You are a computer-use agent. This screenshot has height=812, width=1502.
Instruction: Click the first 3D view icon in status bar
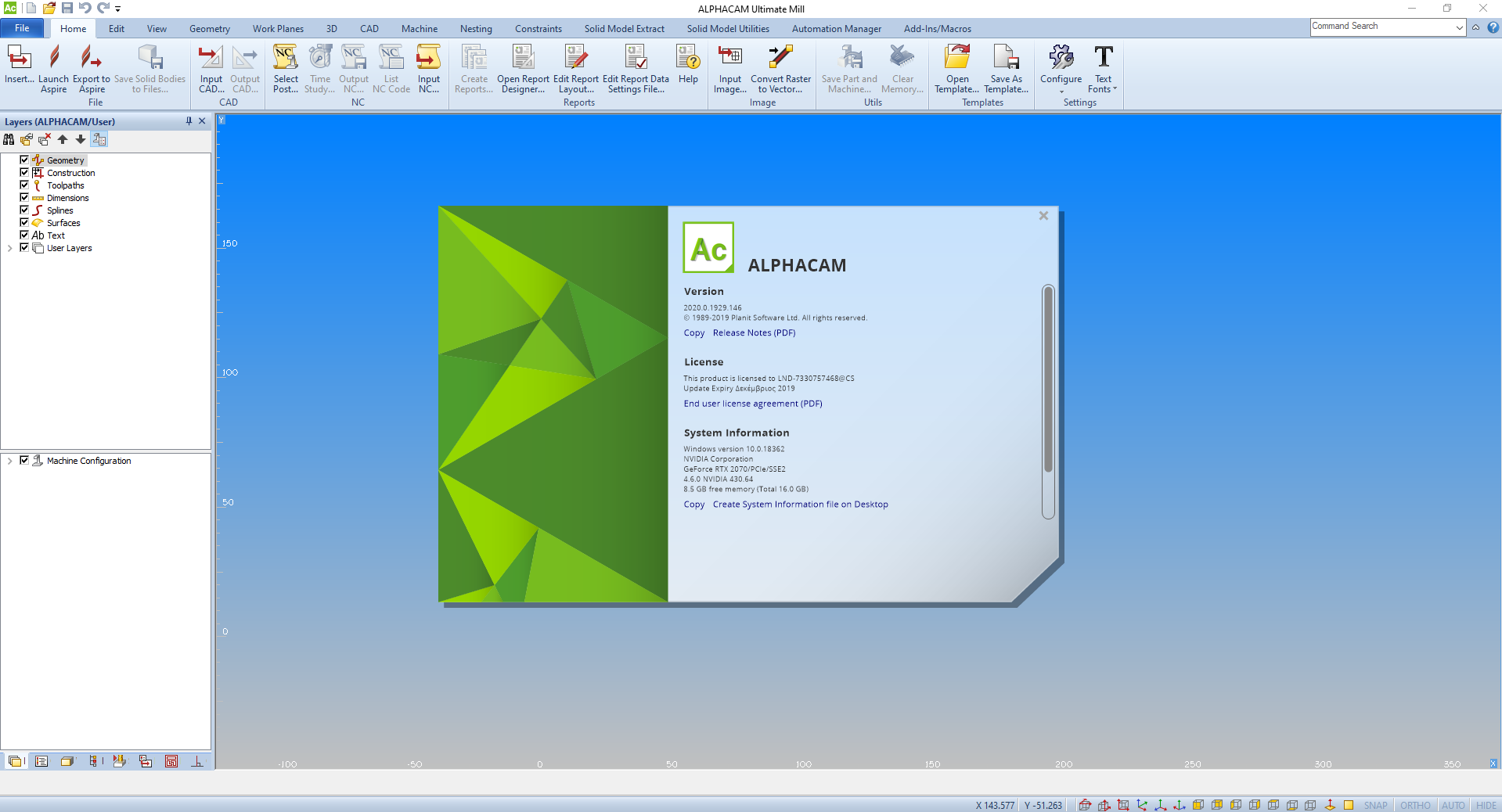(x=1085, y=805)
